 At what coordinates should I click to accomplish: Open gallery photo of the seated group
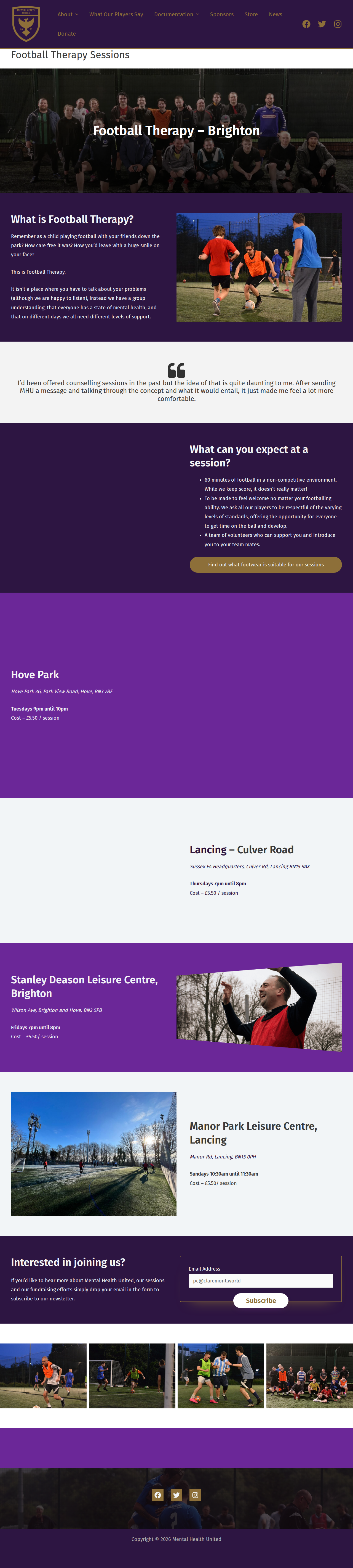point(310,1376)
